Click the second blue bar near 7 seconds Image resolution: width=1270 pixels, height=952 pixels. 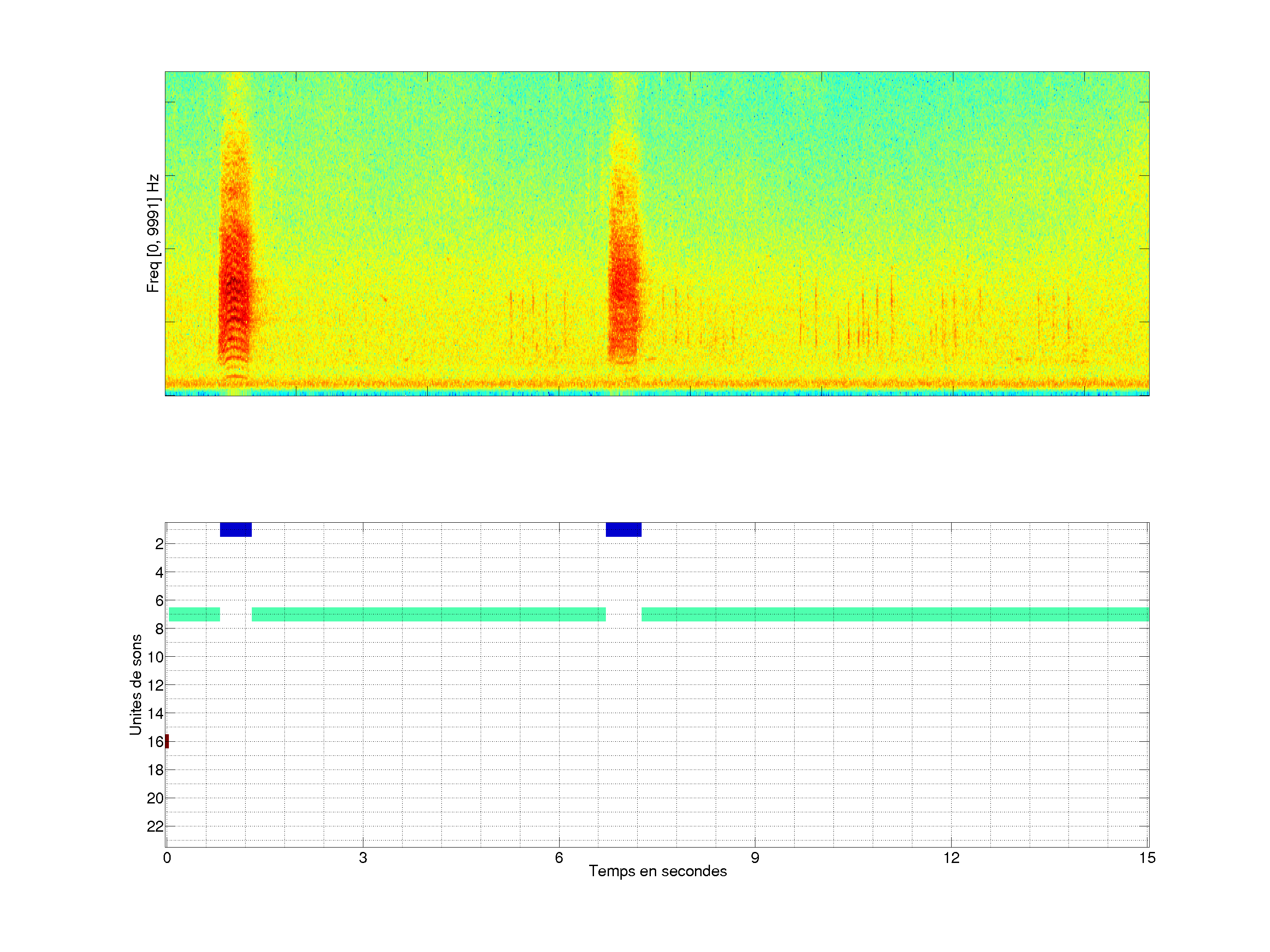[624, 530]
